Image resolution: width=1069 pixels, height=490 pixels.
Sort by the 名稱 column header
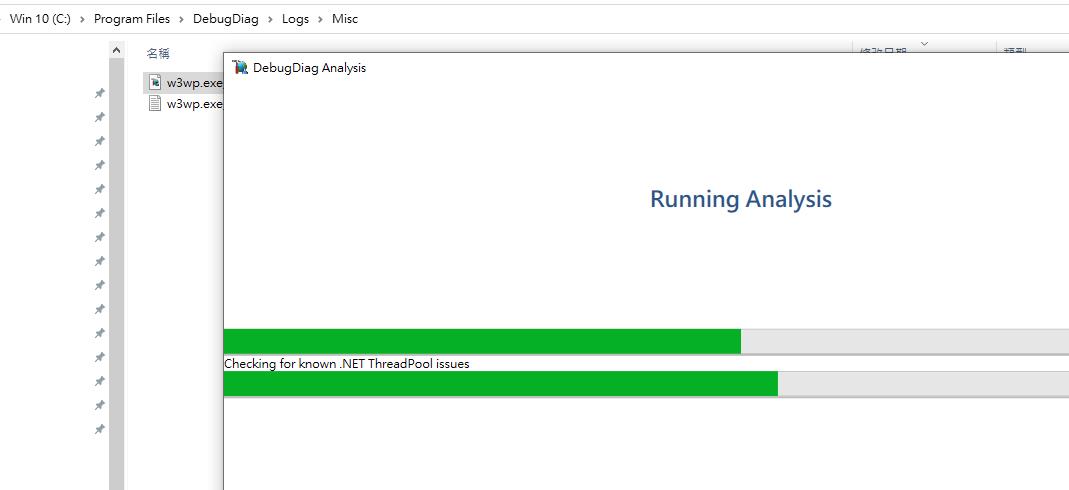coord(158,53)
